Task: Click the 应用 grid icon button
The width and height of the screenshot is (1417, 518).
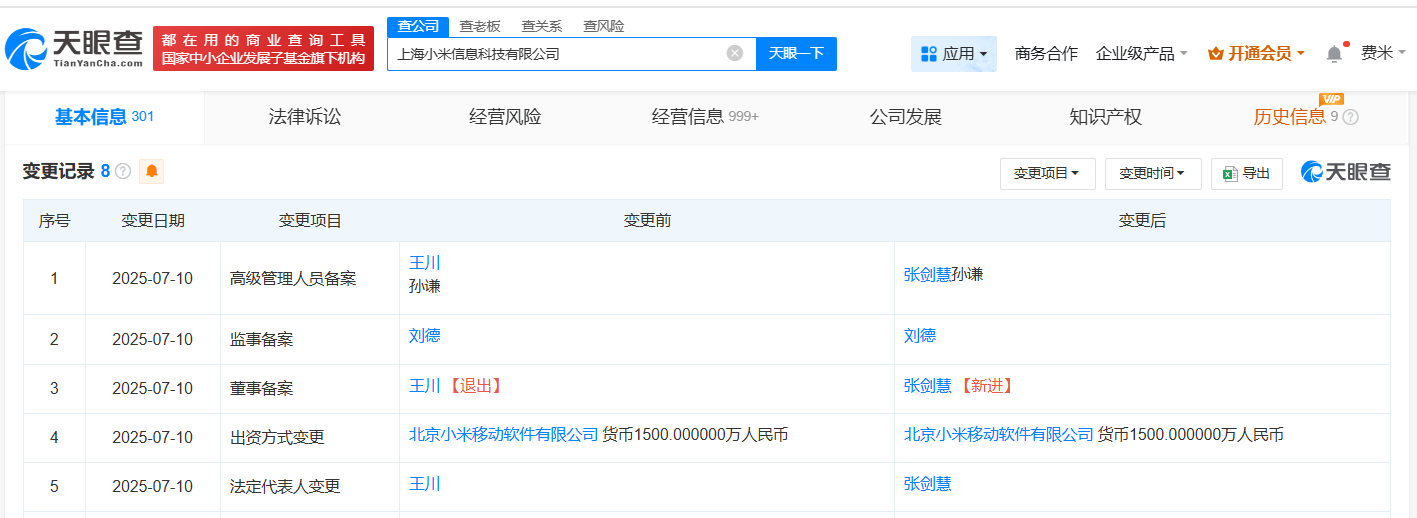Action: [954, 53]
